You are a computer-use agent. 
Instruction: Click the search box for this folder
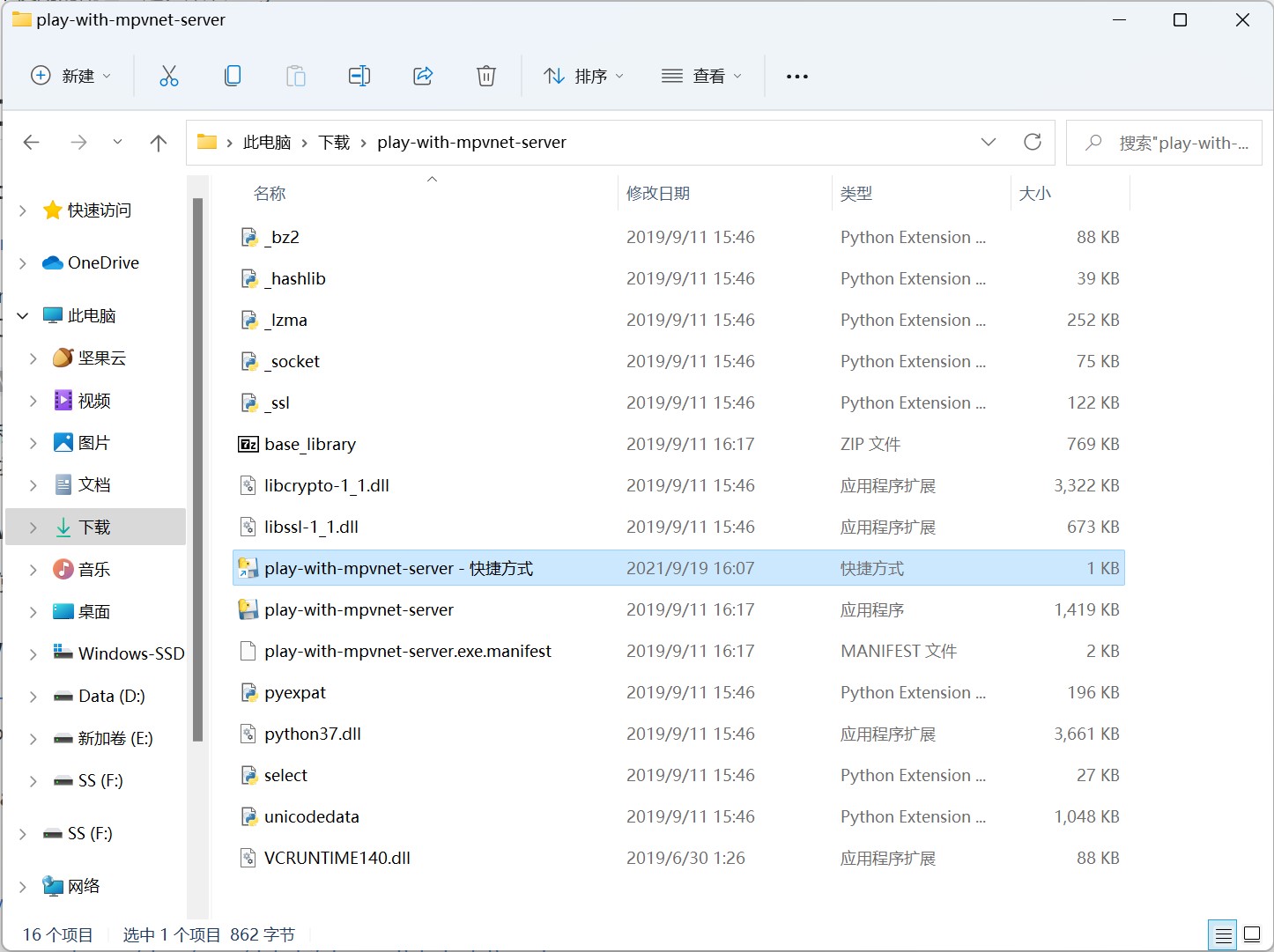point(1164,143)
